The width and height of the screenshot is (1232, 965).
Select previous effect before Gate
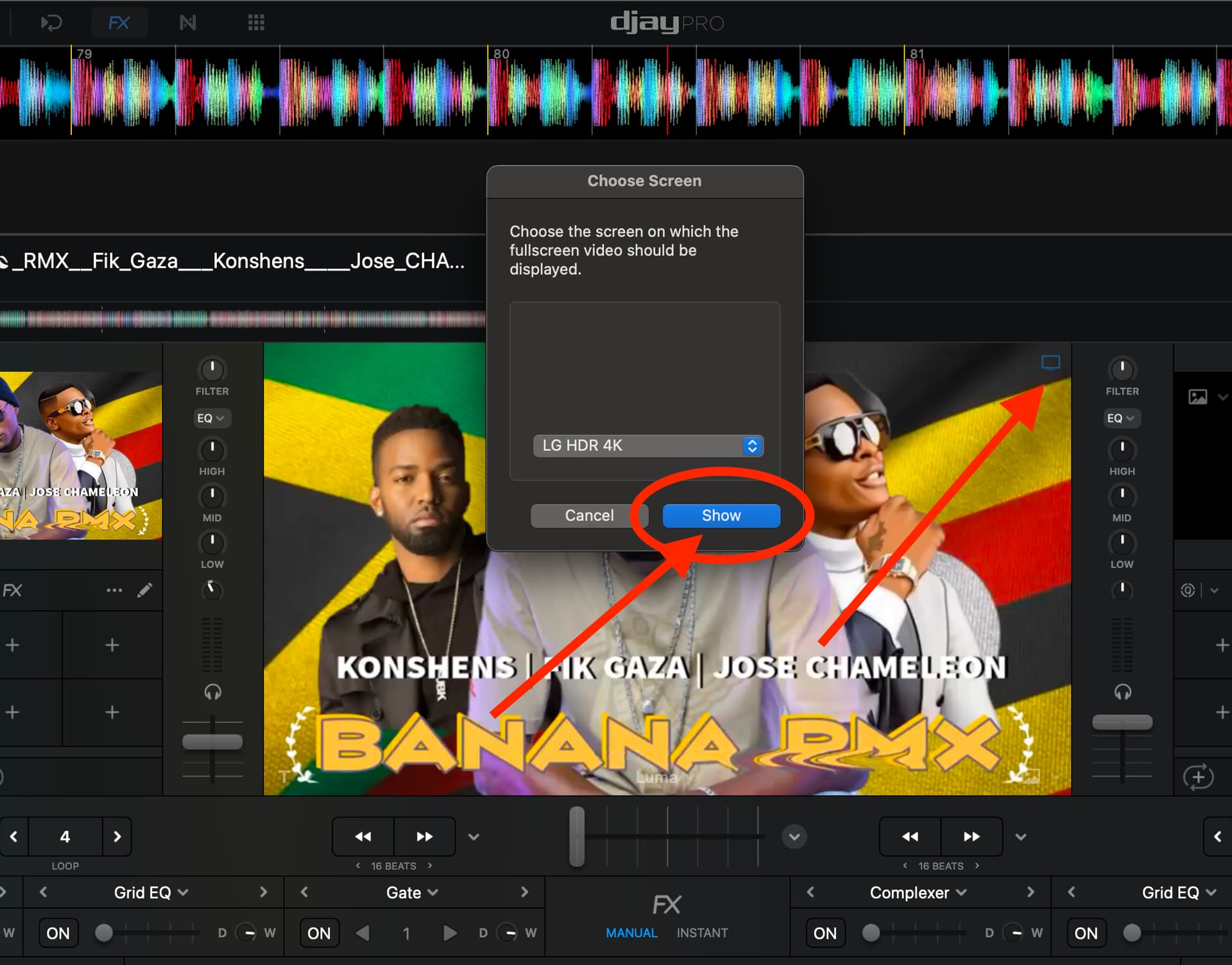click(305, 892)
